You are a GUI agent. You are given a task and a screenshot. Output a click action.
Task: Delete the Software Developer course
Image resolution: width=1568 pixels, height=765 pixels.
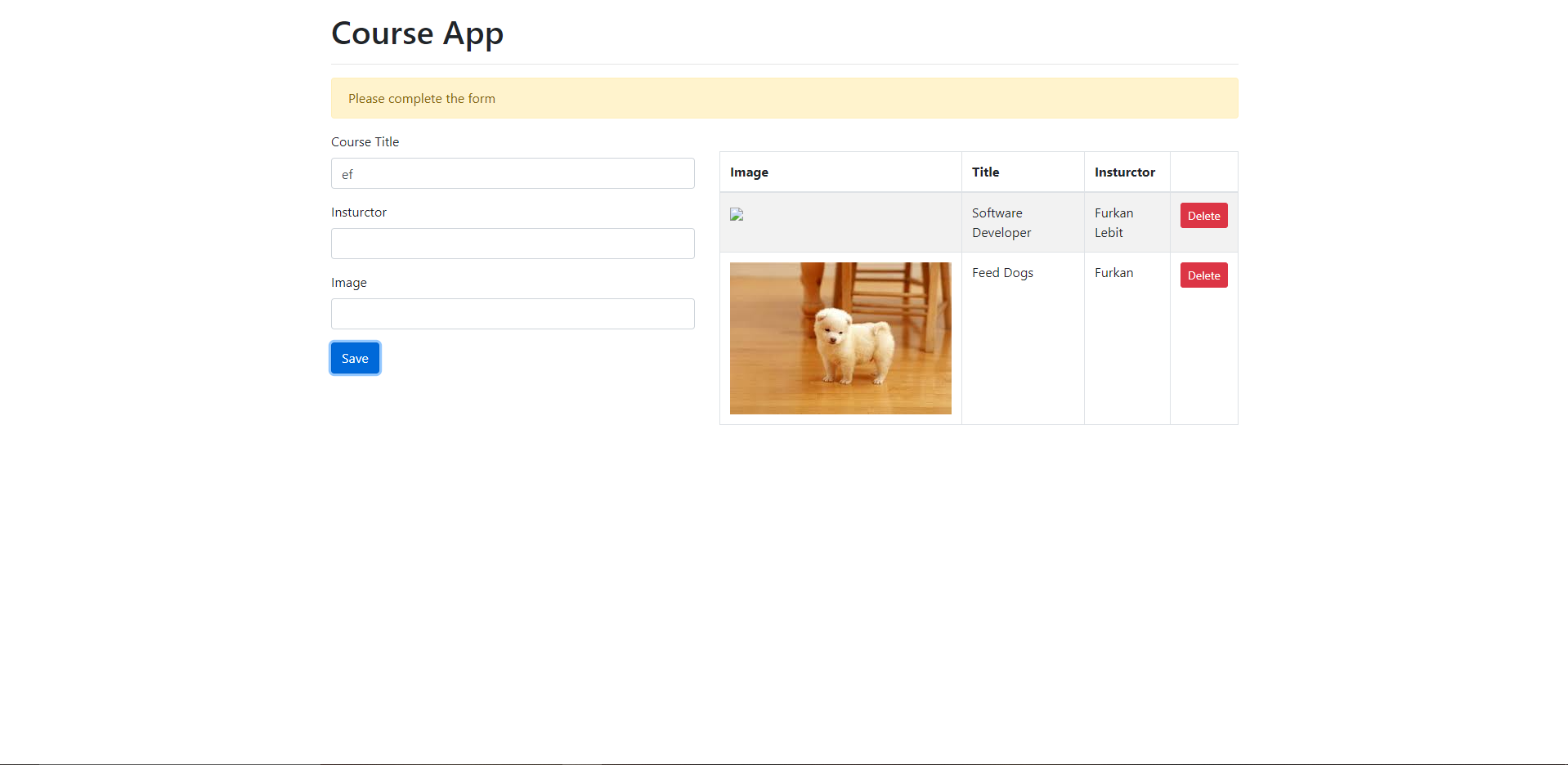click(x=1203, y=216)
